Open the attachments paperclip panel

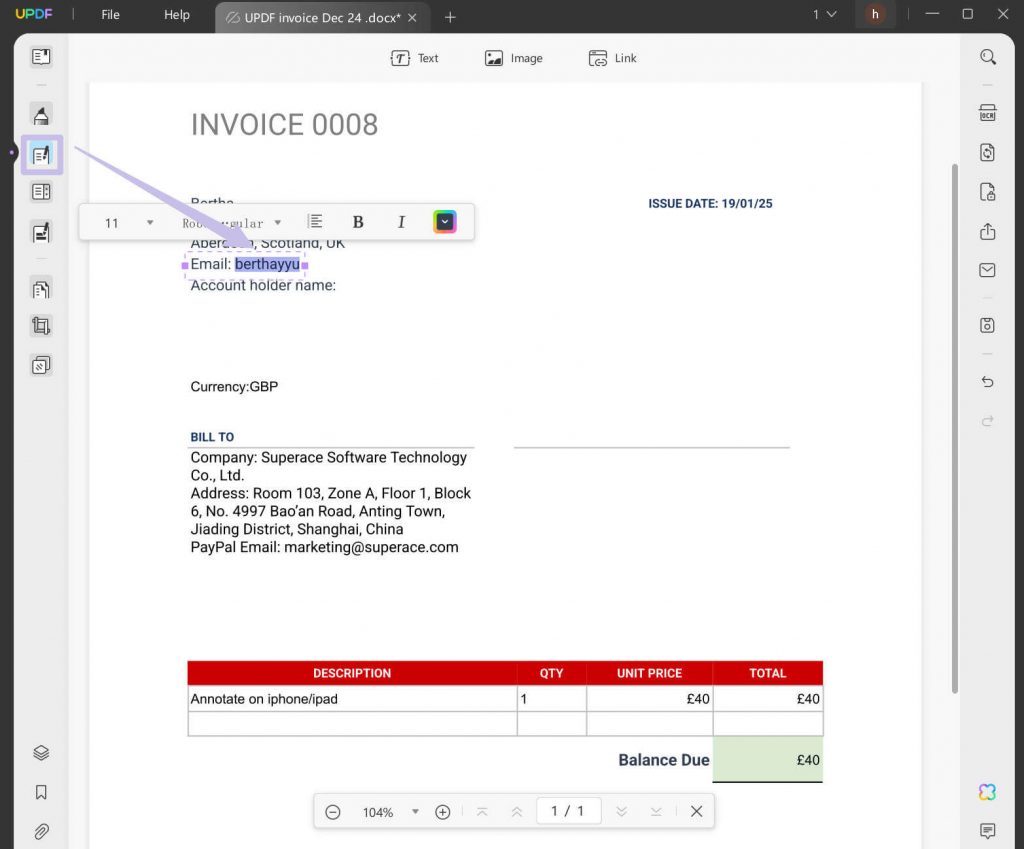pyautogui.click(x=41, y=831)
